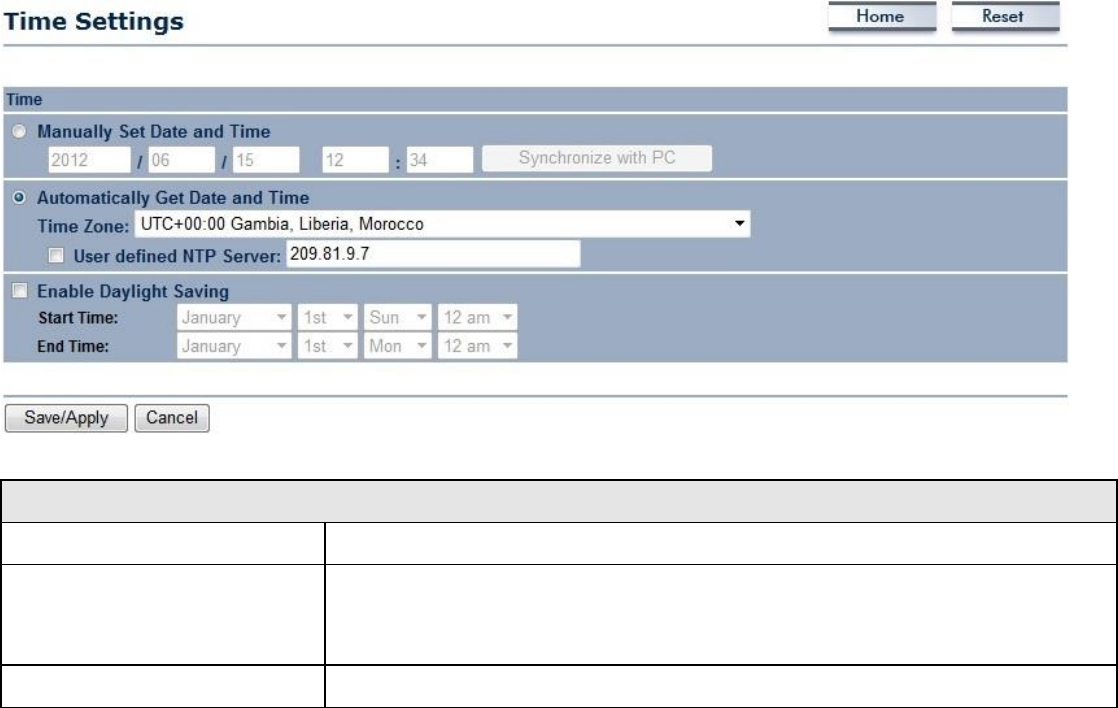Click the month field showing 06
The image size is (1118, 708).
click(x=181, y=160)
